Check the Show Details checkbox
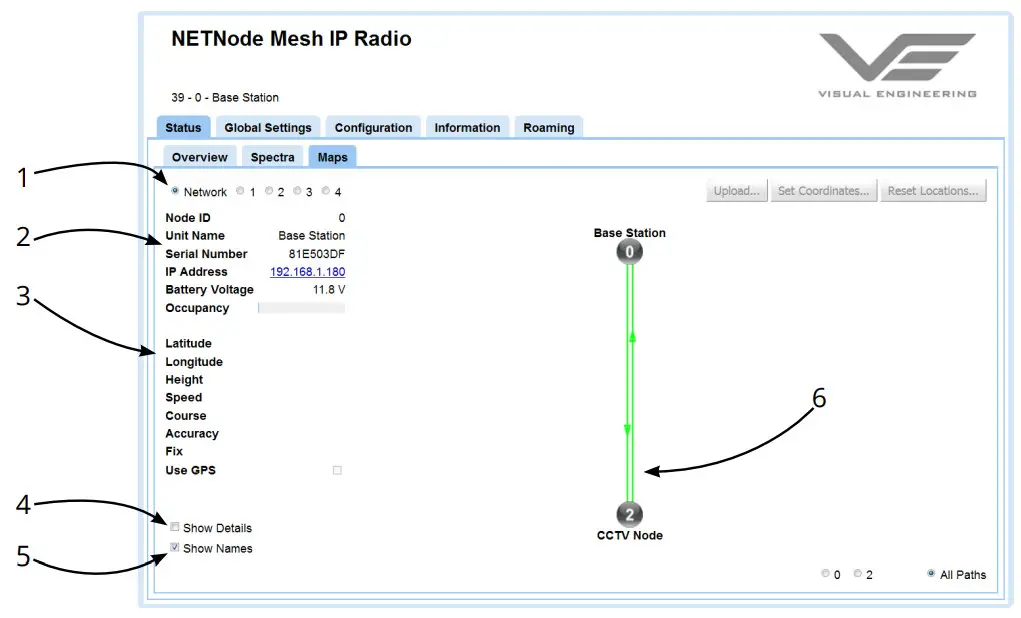Screen dimensions: 1021x618 click(x=175, y=527)
